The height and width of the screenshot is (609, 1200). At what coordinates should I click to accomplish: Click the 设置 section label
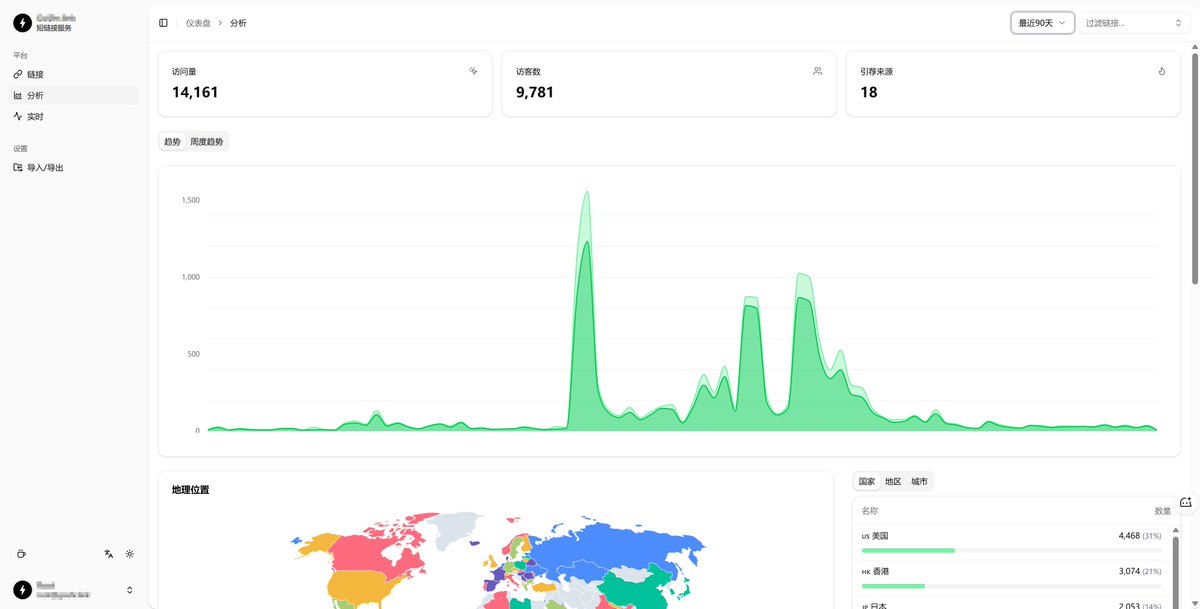pos(21,148)
